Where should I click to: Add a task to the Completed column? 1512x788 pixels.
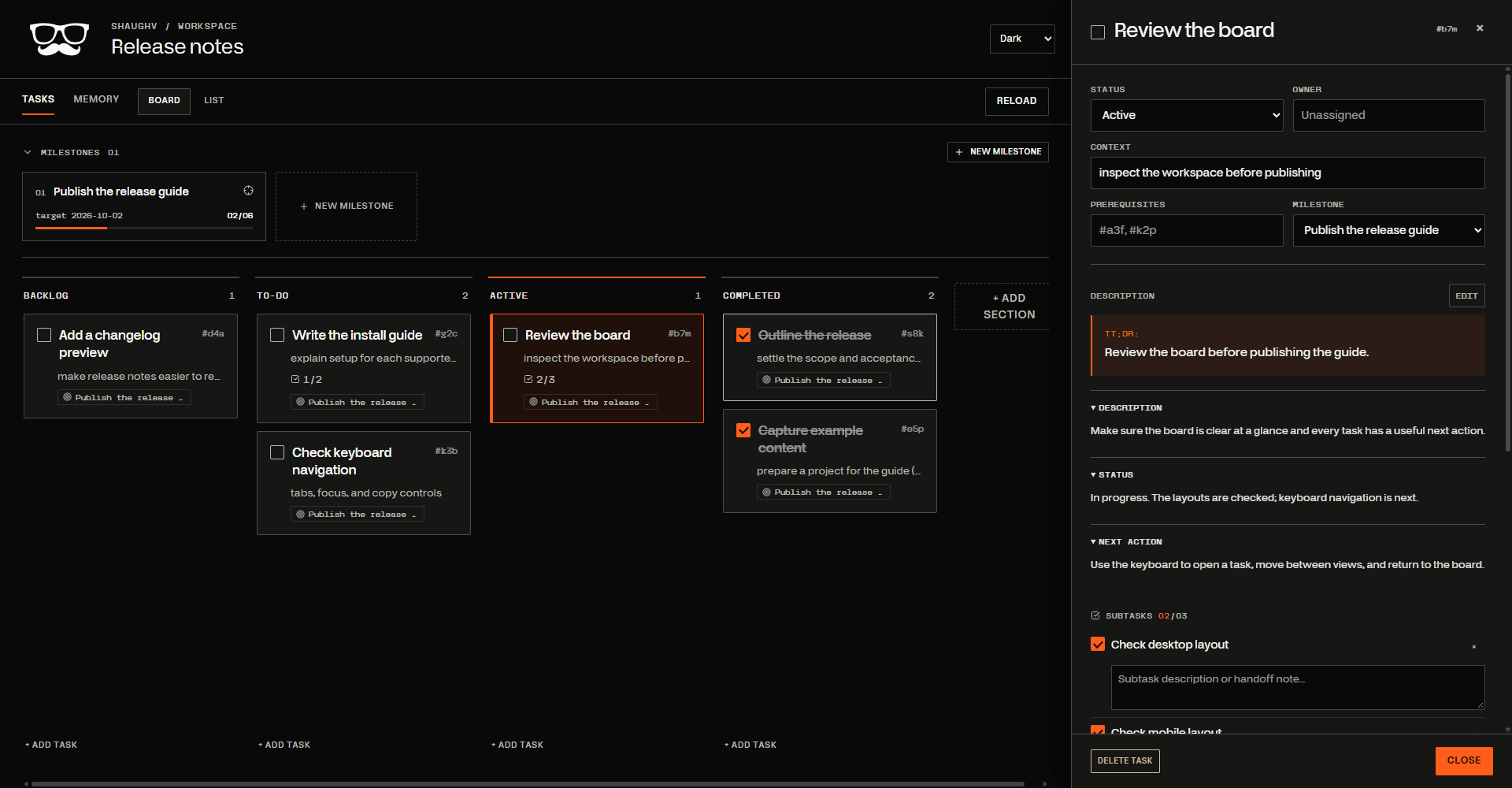coord(750,745)
